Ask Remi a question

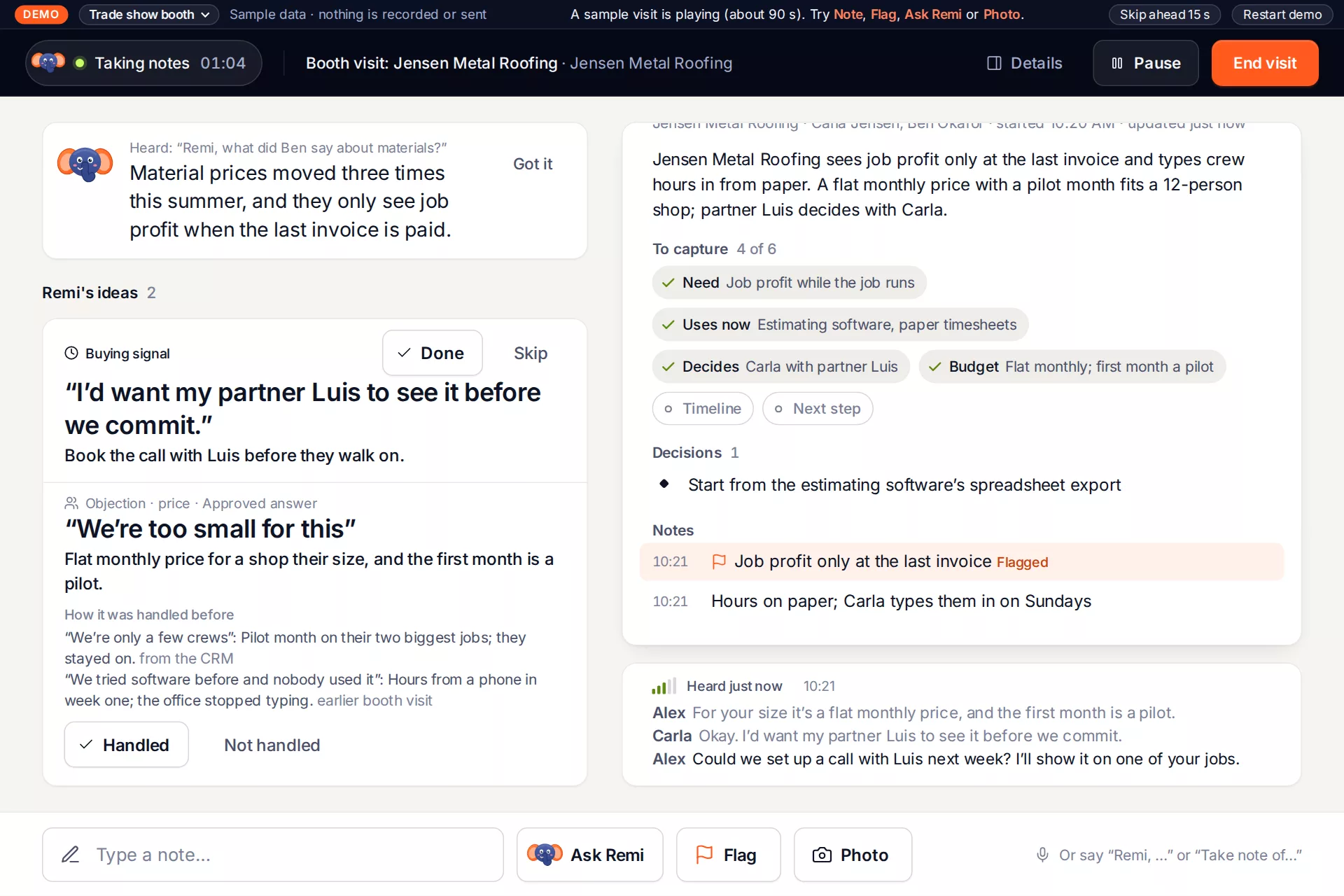[589, 855]
